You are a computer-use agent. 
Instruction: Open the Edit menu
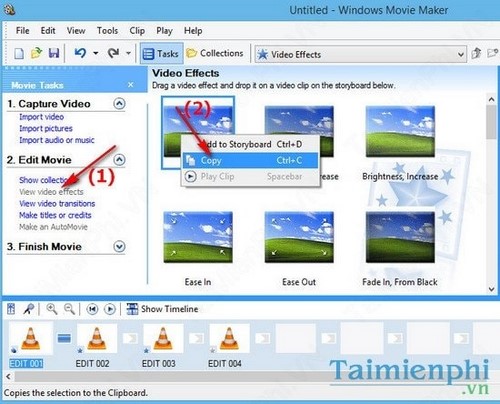point(48,31)
